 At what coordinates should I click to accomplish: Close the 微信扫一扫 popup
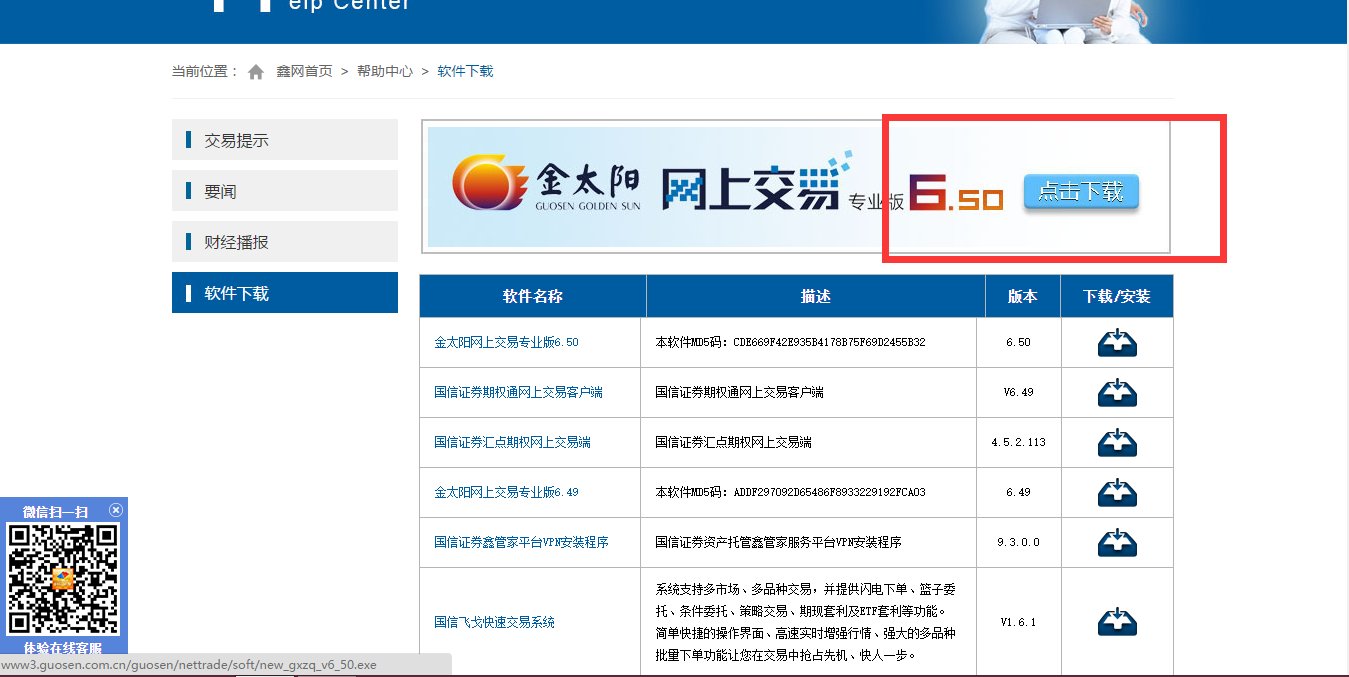pos(116,509)
